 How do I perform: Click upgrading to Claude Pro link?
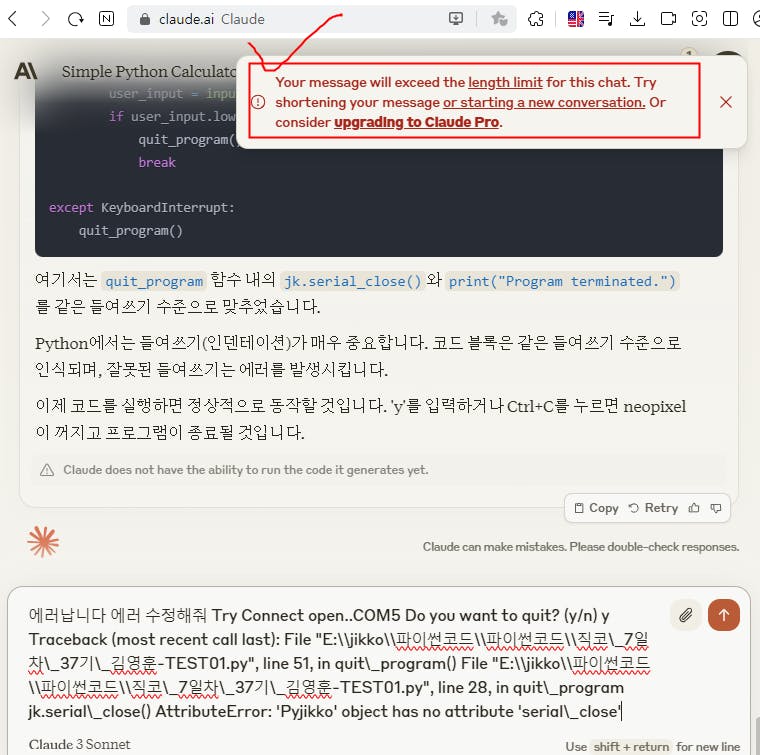(x=416, y=122)
